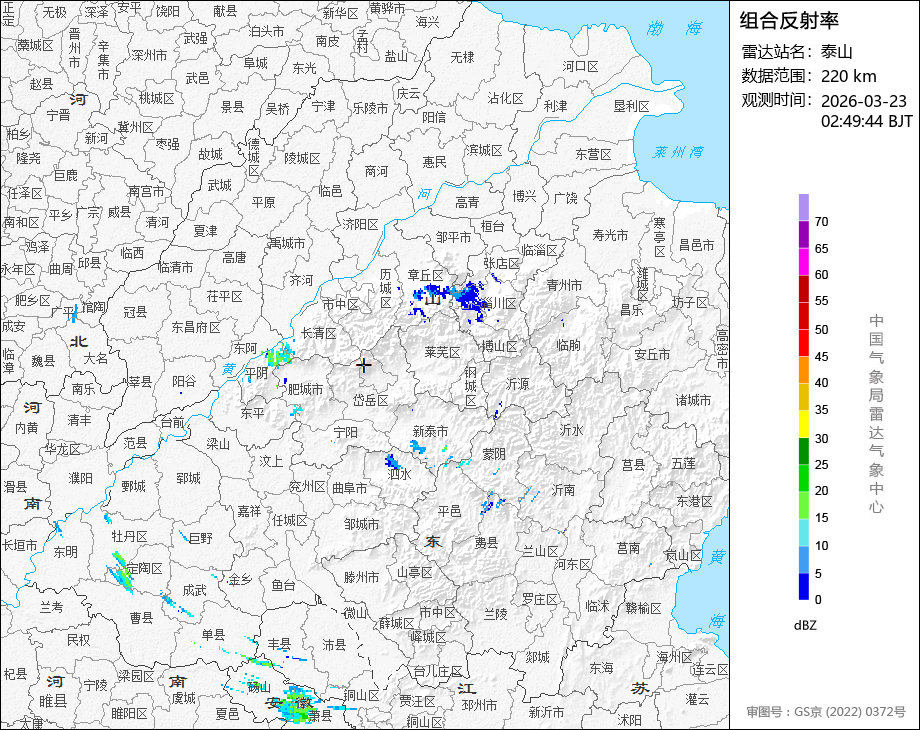
Task: Click the 新泰市 label on the map
Action: tap(430, 431)
